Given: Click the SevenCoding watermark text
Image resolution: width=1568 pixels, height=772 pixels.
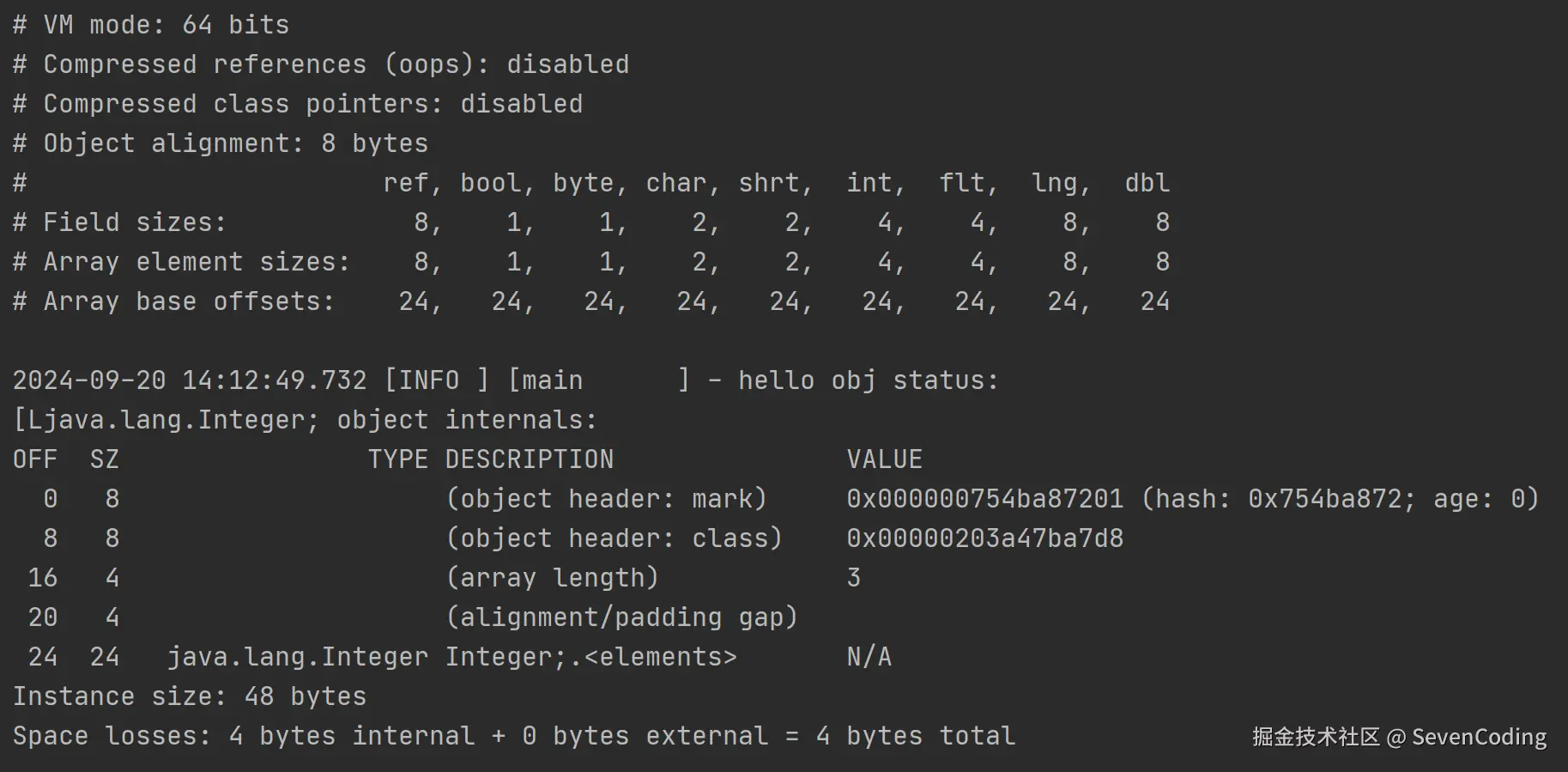Looking at the screenshot, I should pos(1478,737).
